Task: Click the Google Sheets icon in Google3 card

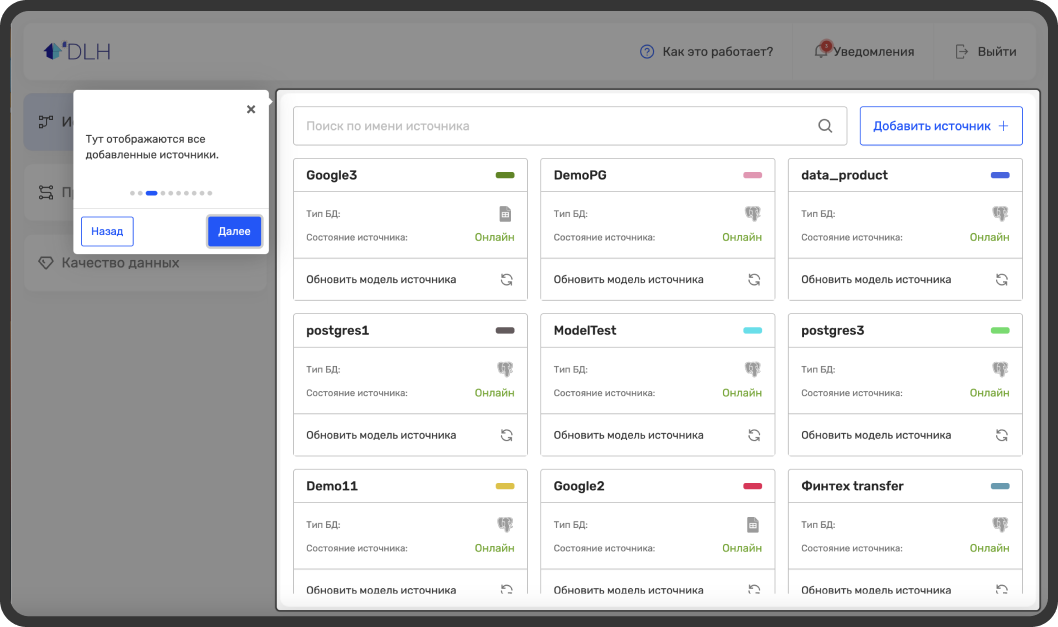Action: pos(505,214)
